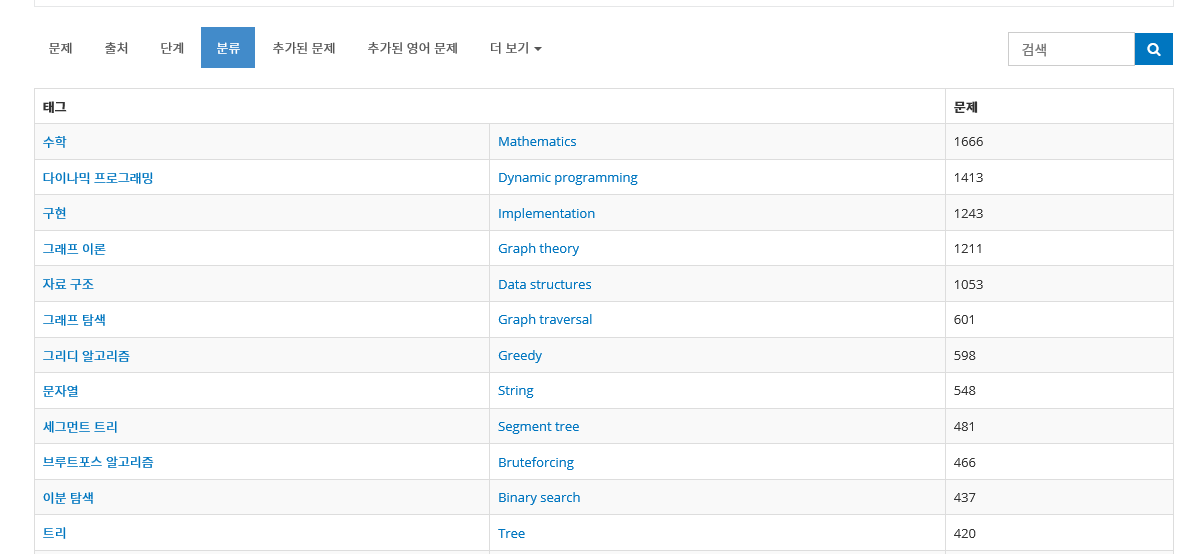Open the 자료 구조 tag
Image resolution: width=1185 pixels, height=554 pixels.
[x=68, y=284]
